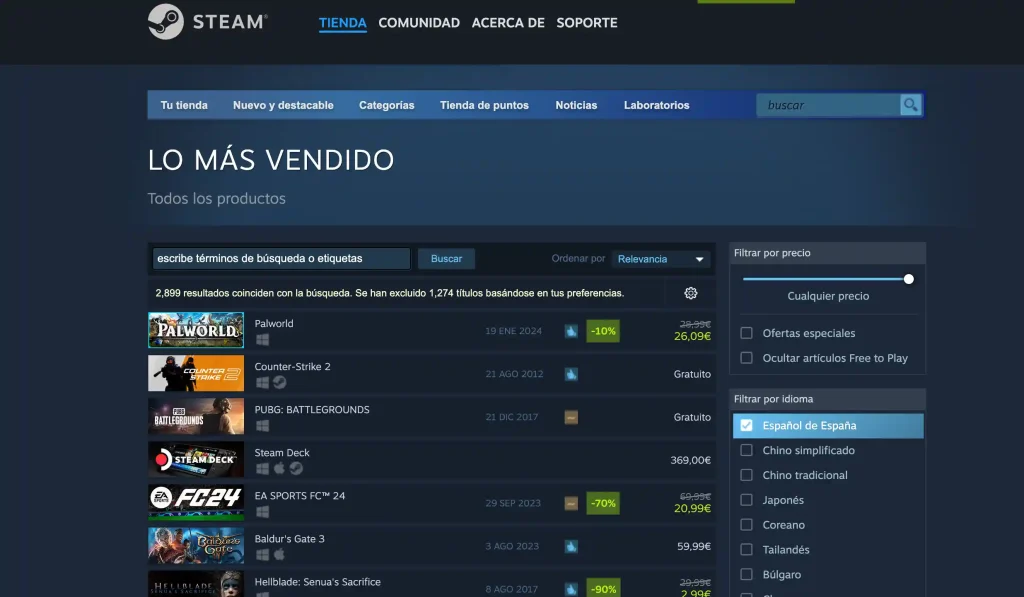Open Nuevo y destacable menu
The image size is (1024, 597).
pos(283,105)
